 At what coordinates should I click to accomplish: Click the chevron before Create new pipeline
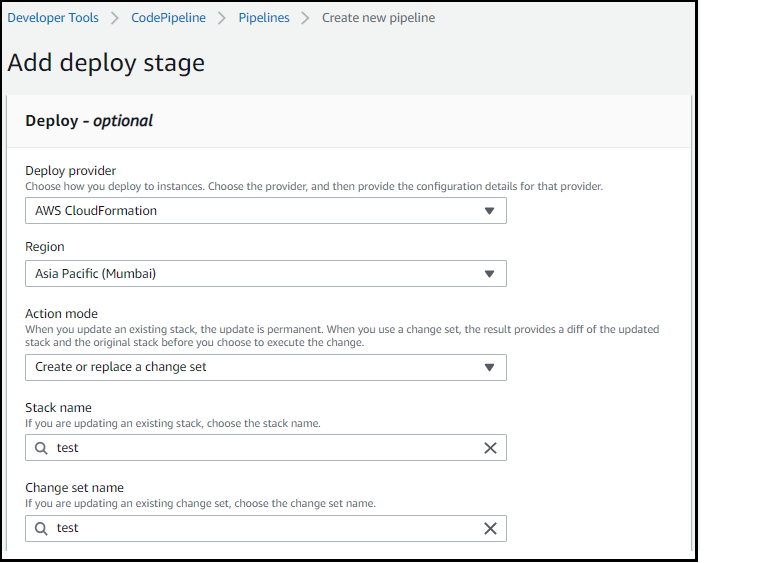(305, 18)
